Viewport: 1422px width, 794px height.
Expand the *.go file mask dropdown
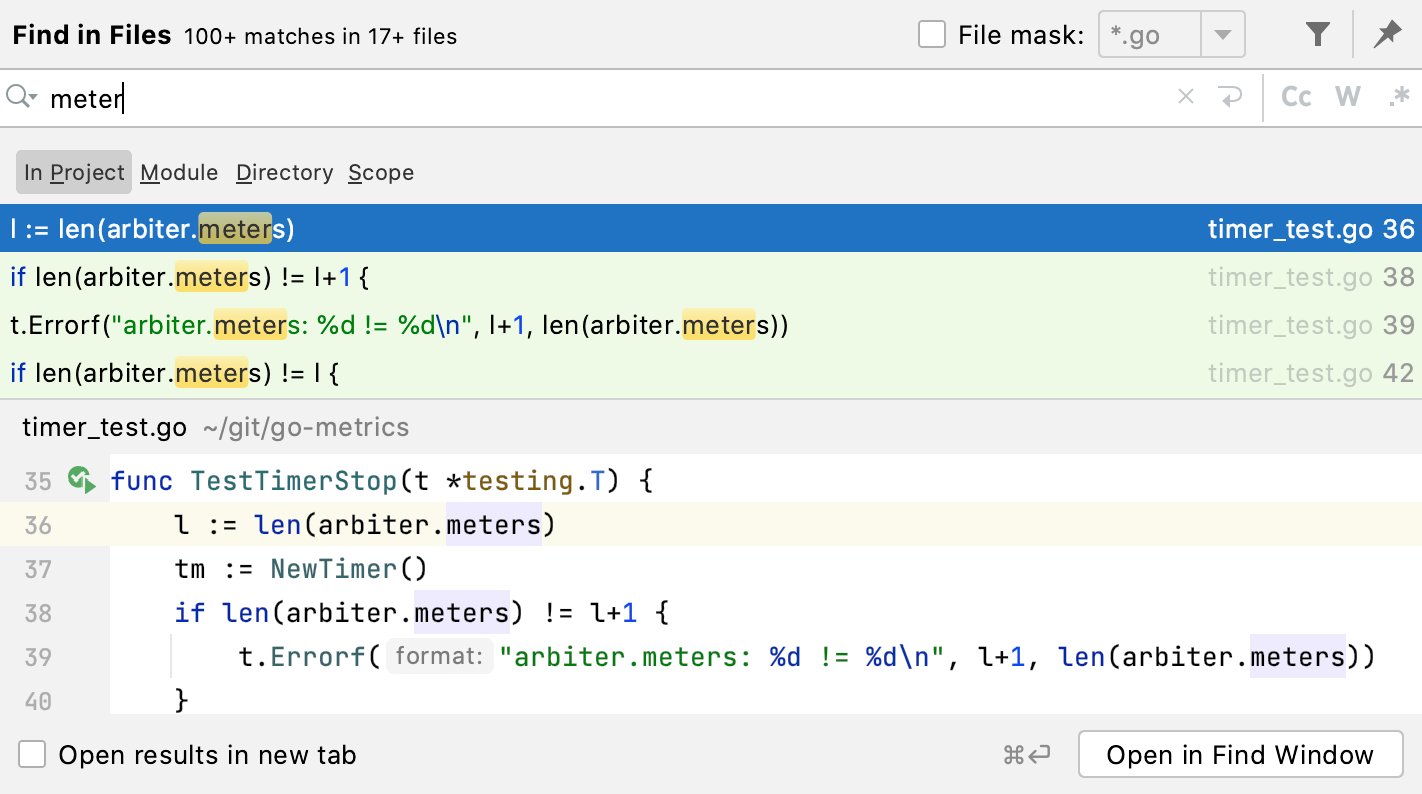click(x=1222, y=36)
